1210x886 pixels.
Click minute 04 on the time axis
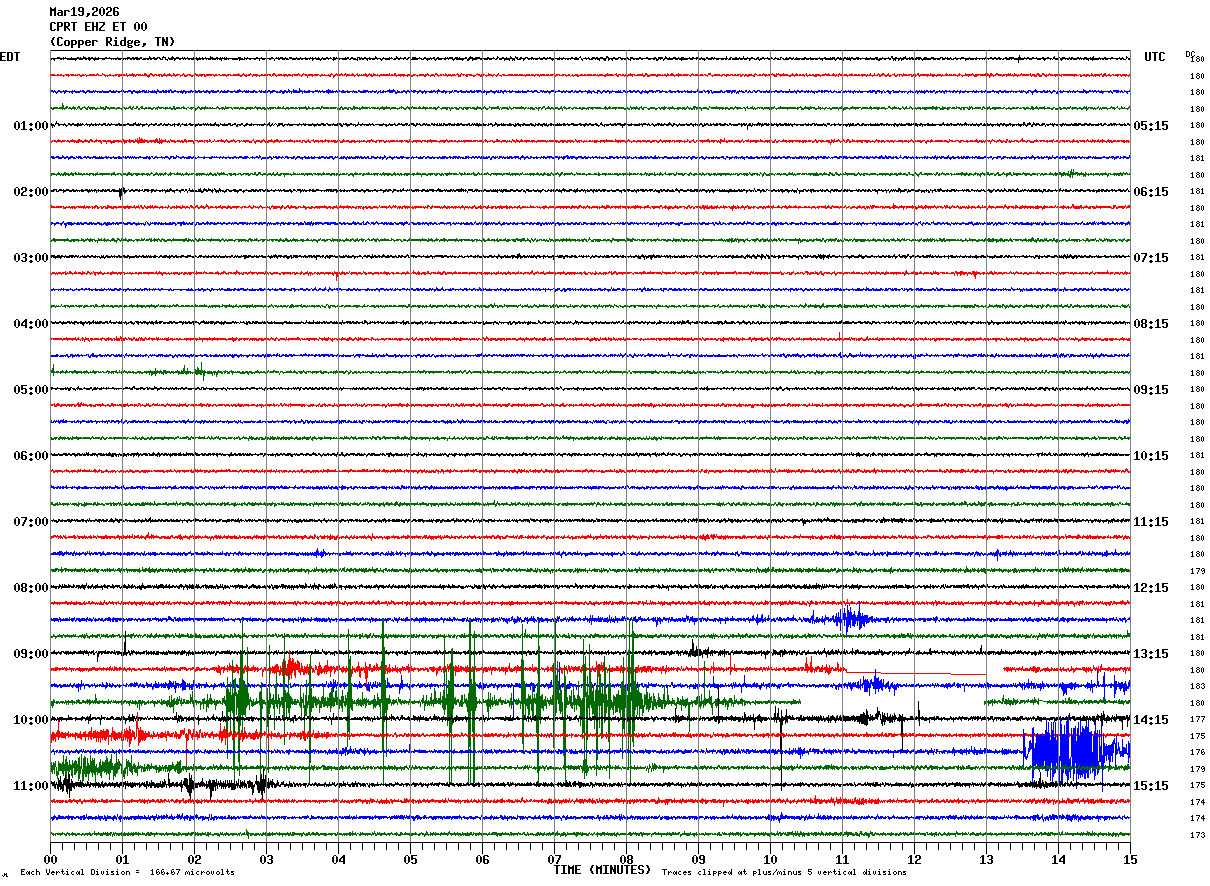tap(338, 859)
